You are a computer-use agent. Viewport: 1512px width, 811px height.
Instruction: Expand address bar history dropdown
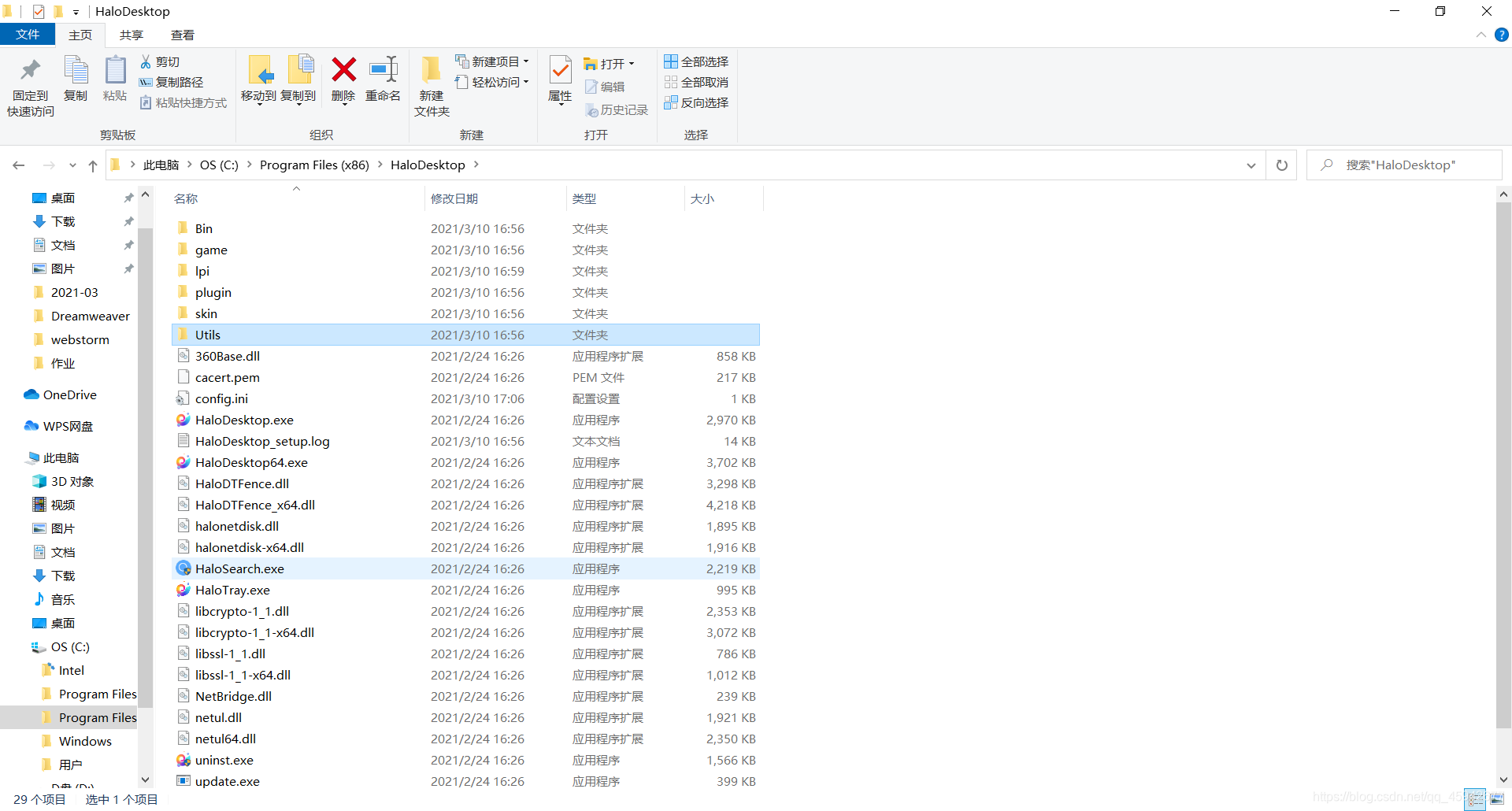(x=1251, y=165)
